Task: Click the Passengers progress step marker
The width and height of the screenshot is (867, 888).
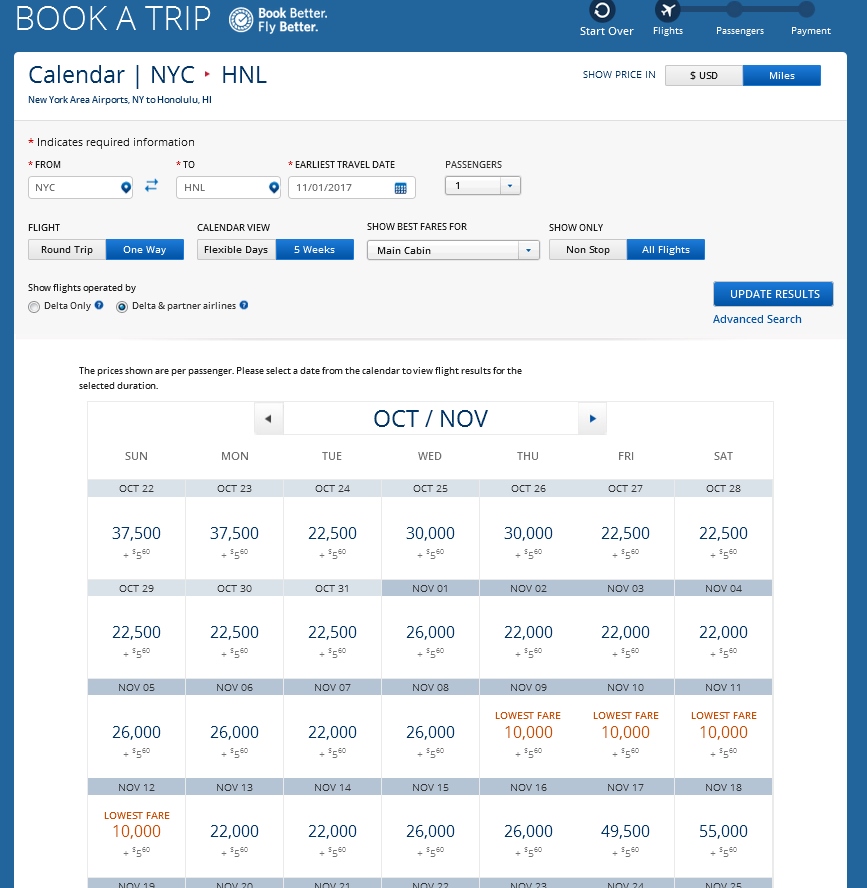Action: 736,8
